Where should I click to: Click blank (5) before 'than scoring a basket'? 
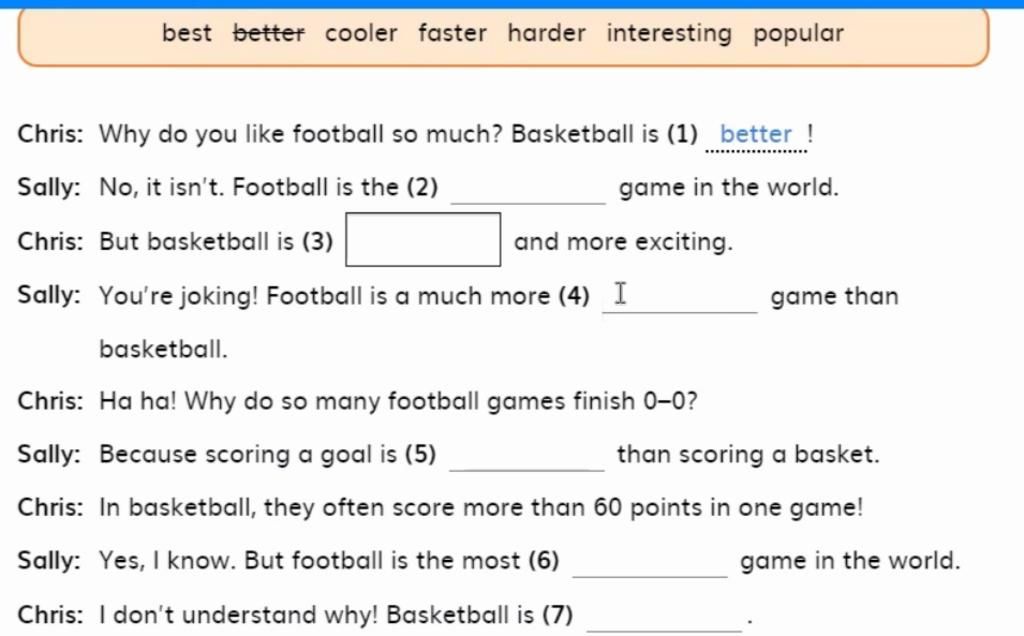coord(527,456)
